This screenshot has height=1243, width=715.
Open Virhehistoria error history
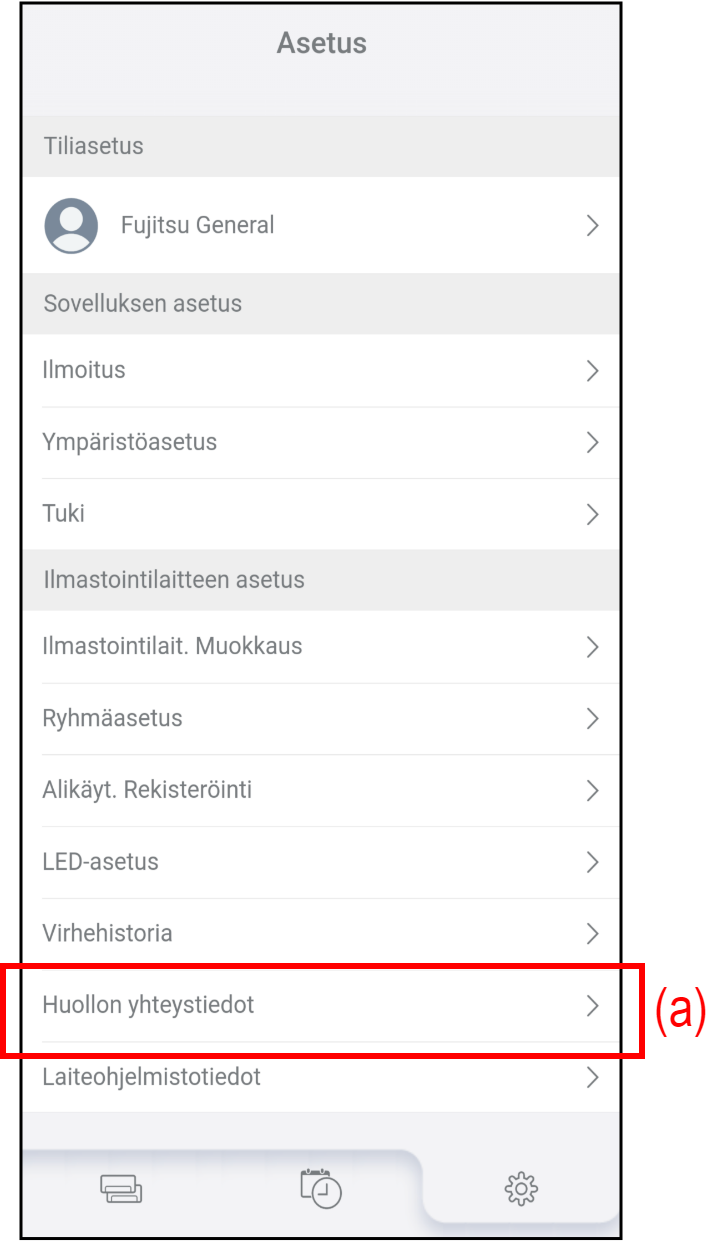tap(107, 934)
